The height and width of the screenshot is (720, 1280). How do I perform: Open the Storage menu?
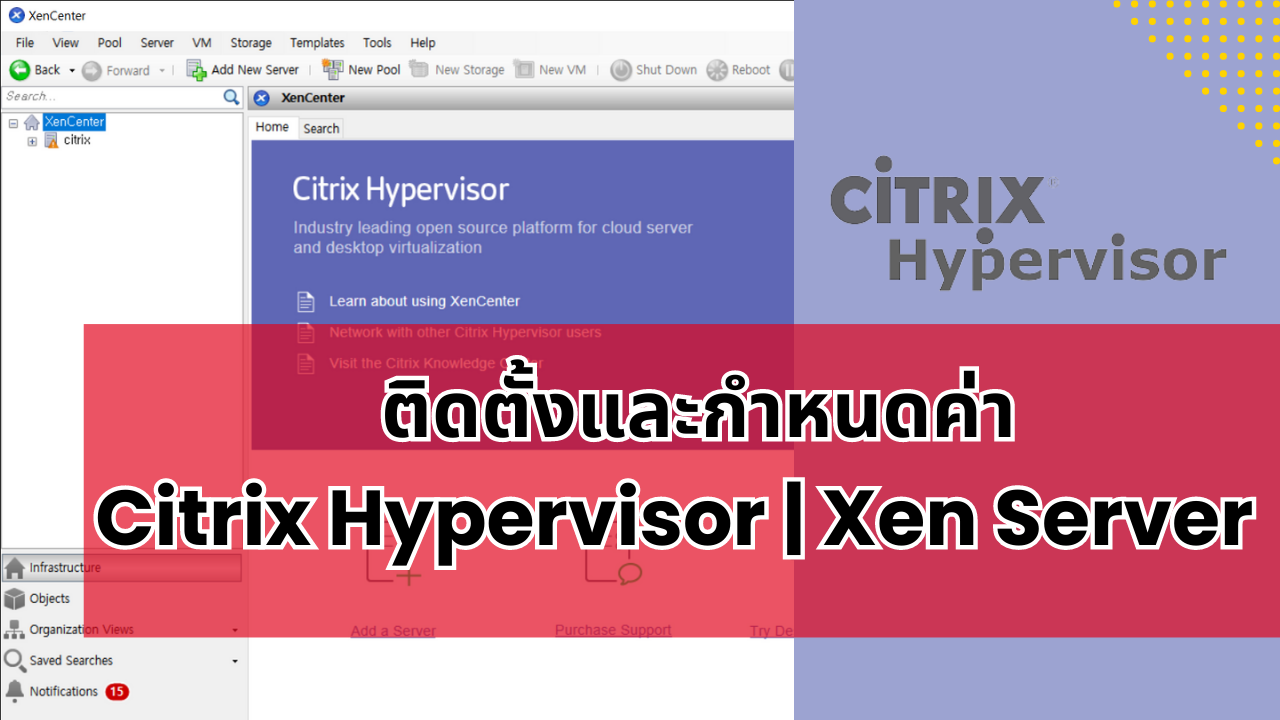[251, 43]
